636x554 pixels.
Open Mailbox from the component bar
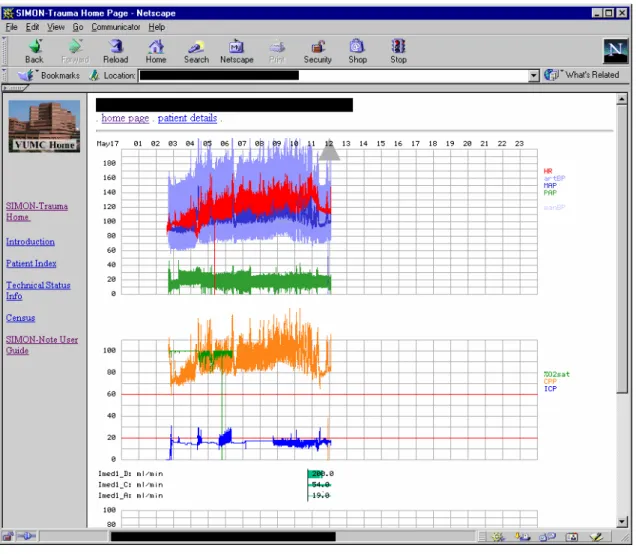coord(522,537)
